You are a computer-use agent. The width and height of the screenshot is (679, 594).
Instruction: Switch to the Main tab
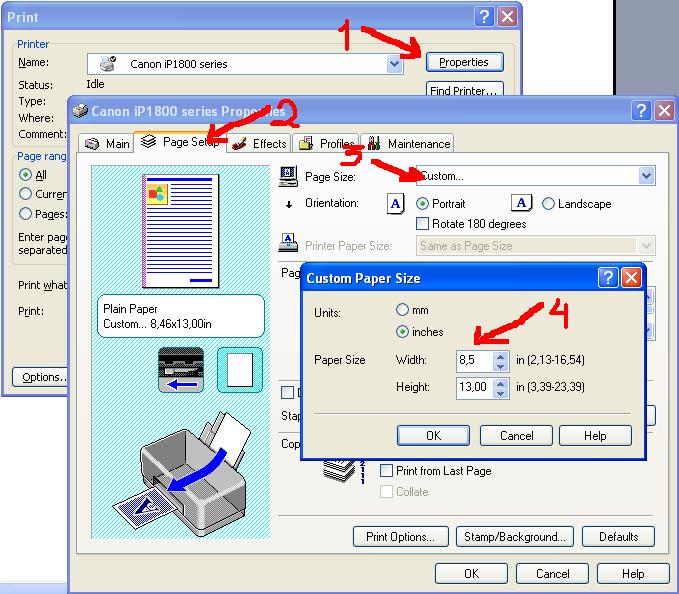[106, 143]
